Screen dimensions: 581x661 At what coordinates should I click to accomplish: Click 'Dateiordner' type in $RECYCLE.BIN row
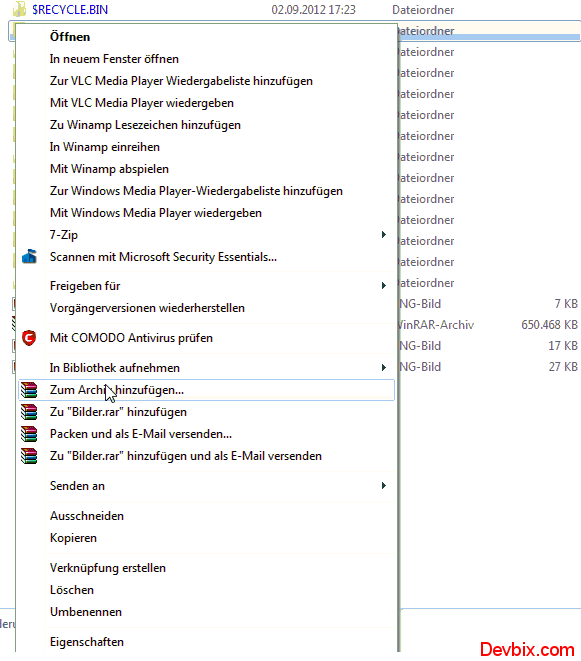tap(423, 9)
